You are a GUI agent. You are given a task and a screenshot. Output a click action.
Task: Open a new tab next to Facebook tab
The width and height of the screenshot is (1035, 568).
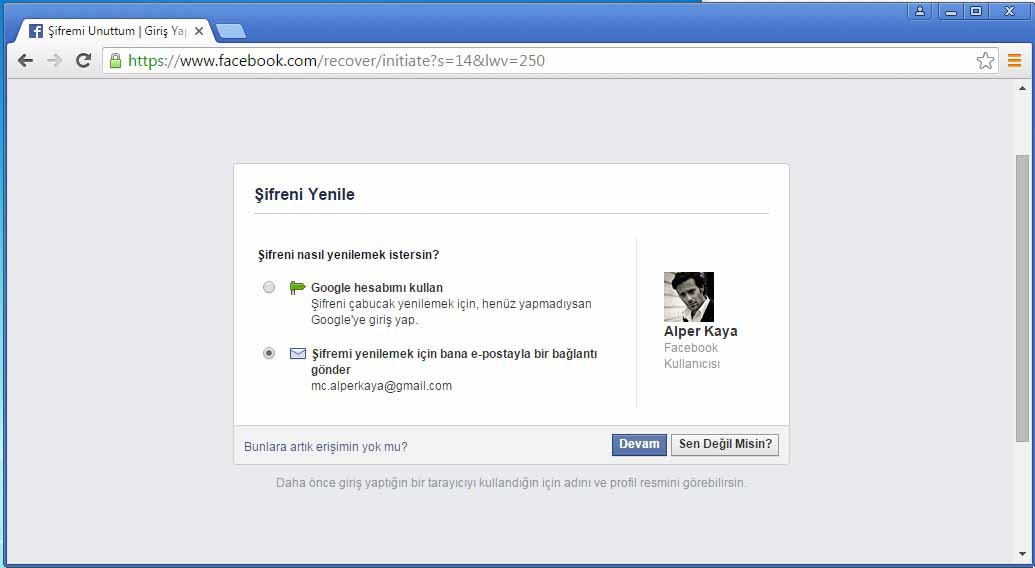[x=230, y=31]
